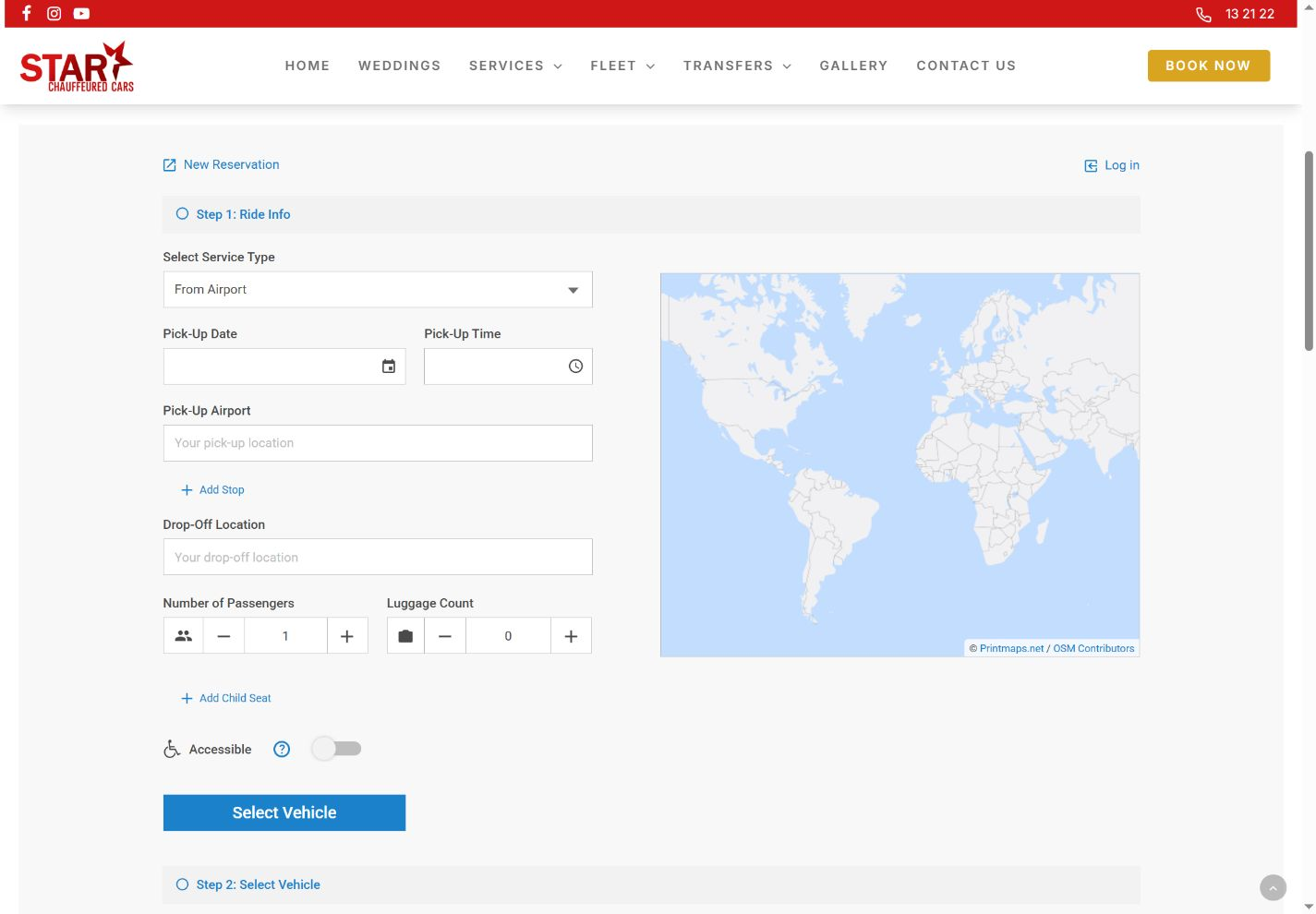Increase the number of passengers
The width and height of the screenshot is (1316, 914).
[347, 636]
